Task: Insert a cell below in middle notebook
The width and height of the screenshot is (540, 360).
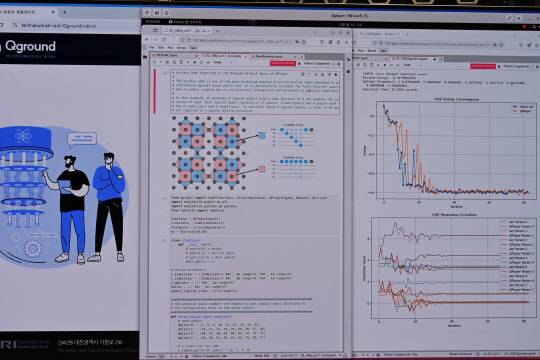Action: pyautogui.click(x=161, y=62)
